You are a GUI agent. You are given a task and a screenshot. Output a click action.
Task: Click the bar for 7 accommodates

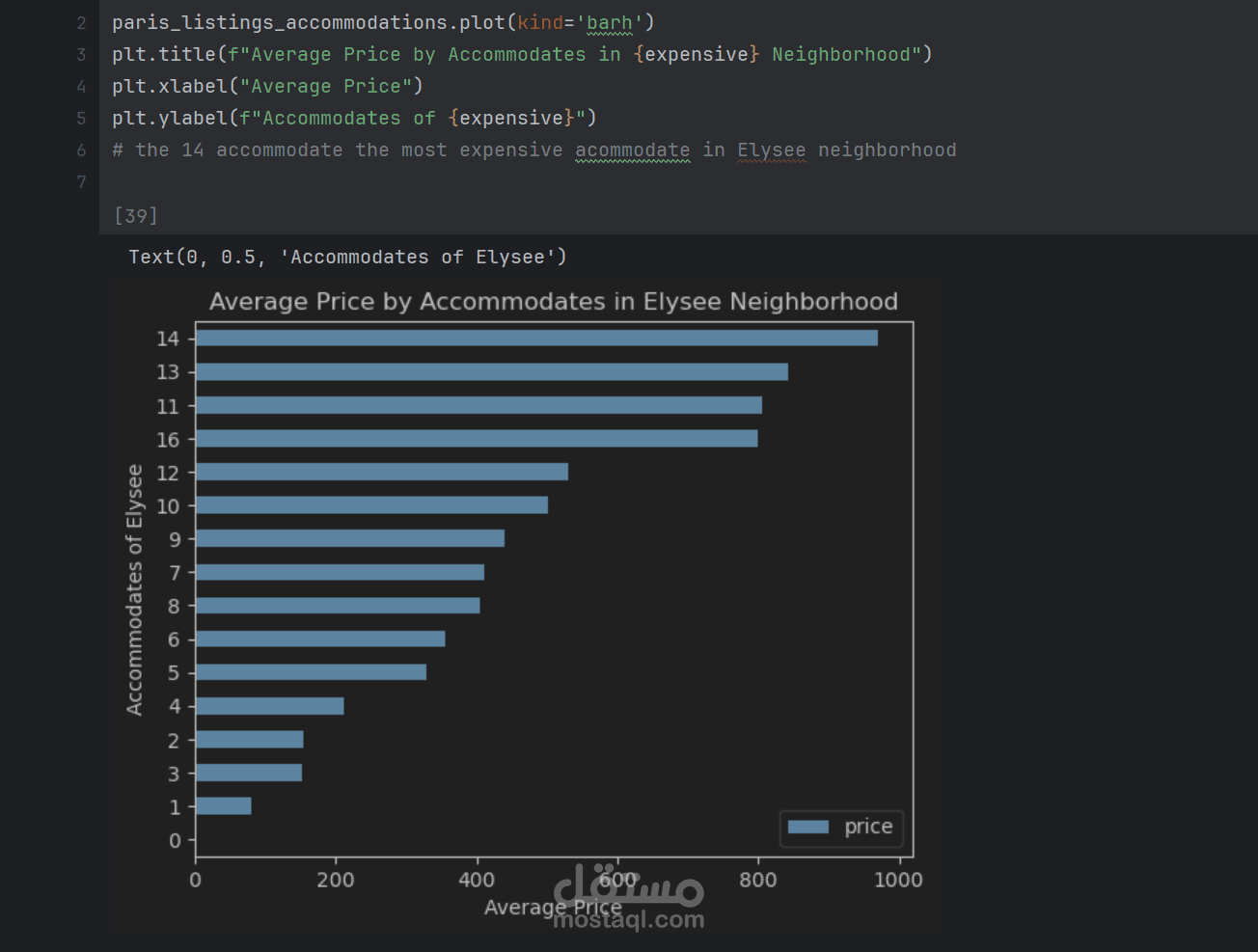340,572
